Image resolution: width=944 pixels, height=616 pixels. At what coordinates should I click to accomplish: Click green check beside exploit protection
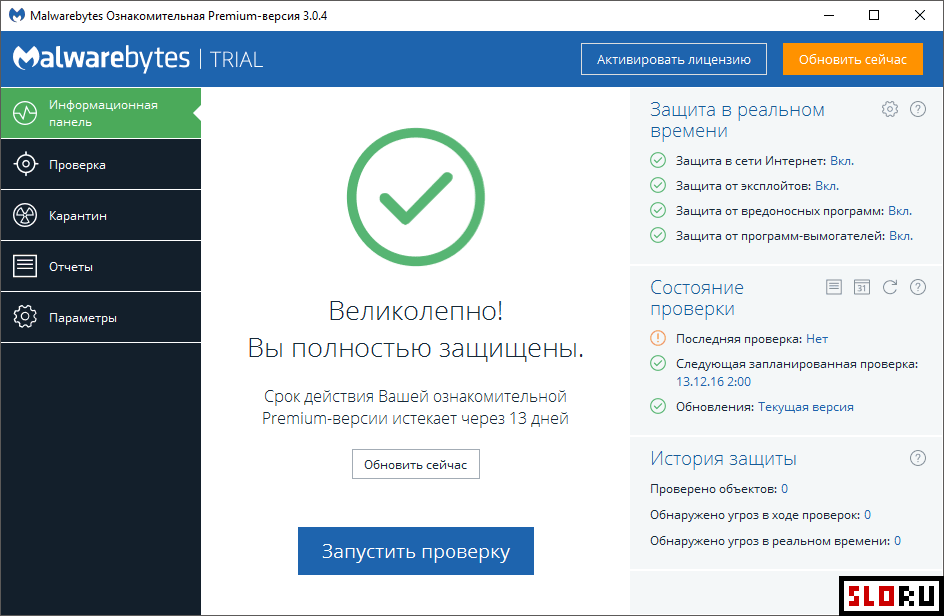point(658,185)
